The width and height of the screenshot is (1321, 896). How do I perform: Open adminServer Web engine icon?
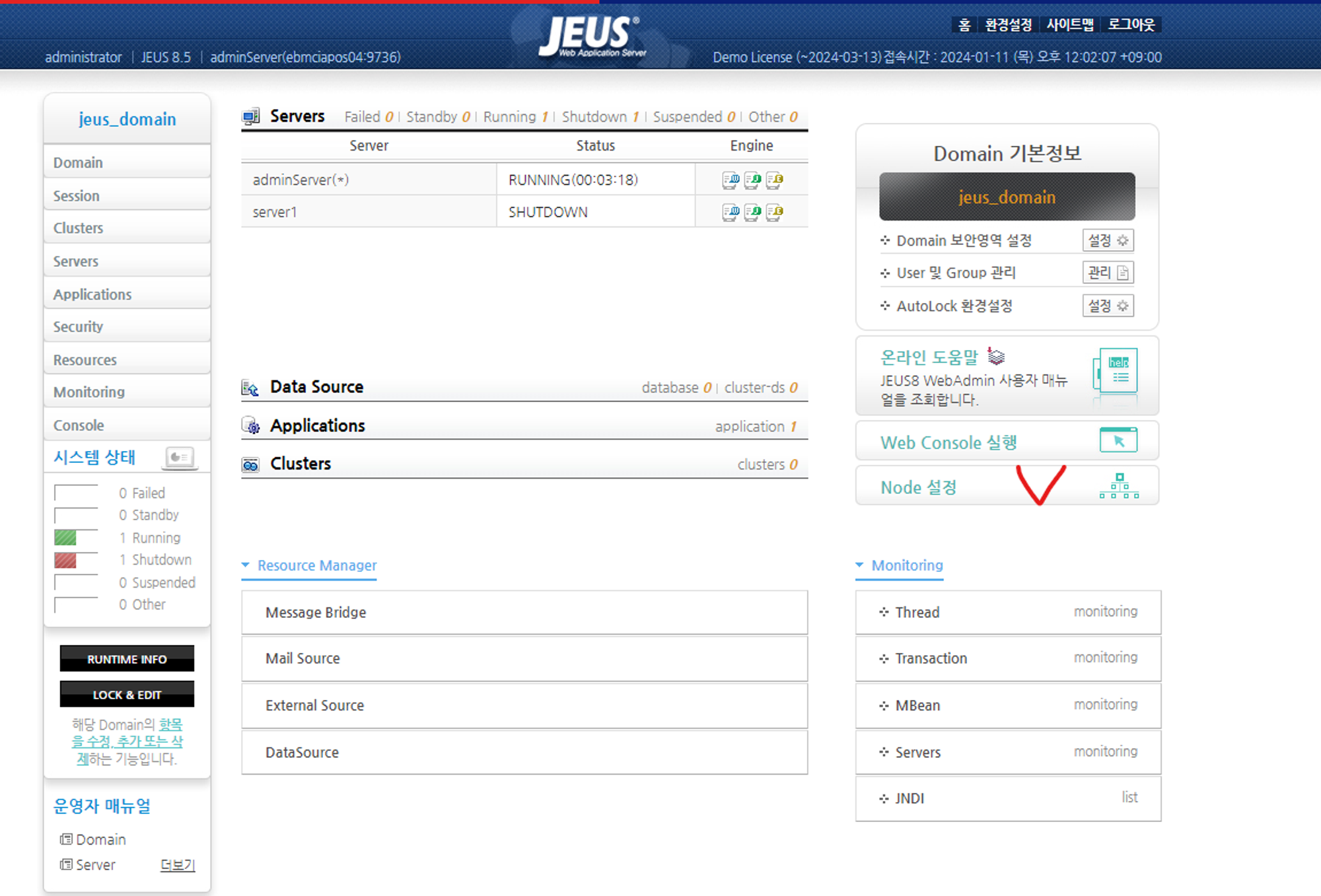(730, 180)
